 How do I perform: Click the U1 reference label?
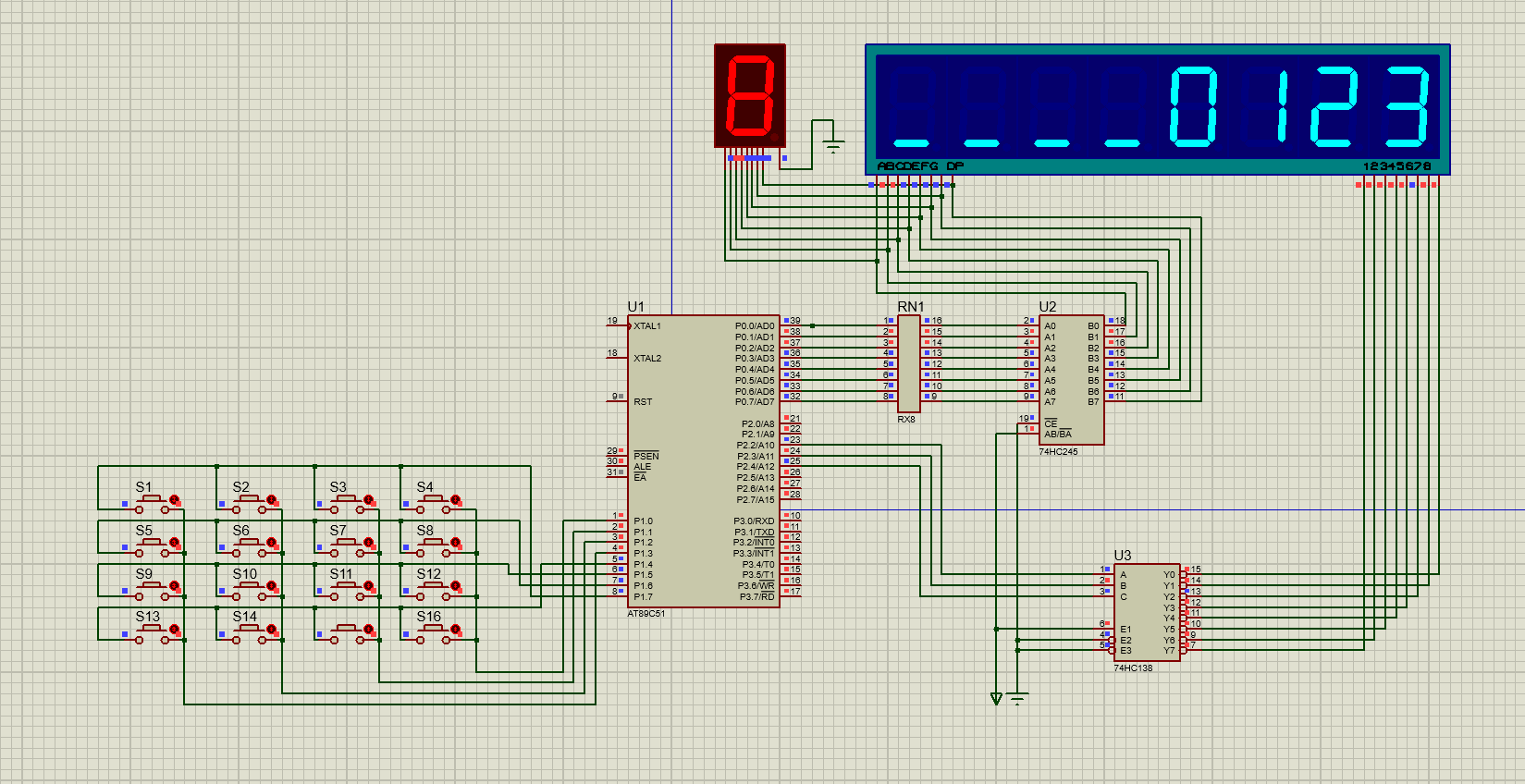(636, 307)
